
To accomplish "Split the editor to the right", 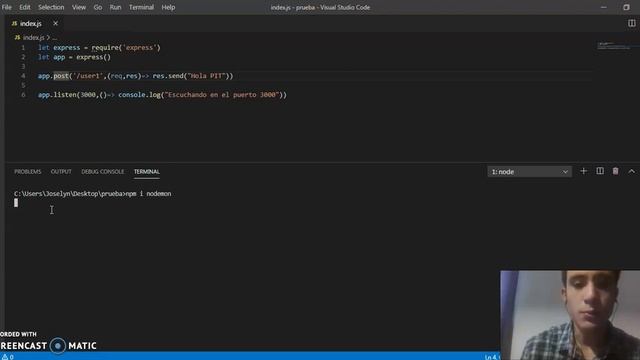I will 631,23.
